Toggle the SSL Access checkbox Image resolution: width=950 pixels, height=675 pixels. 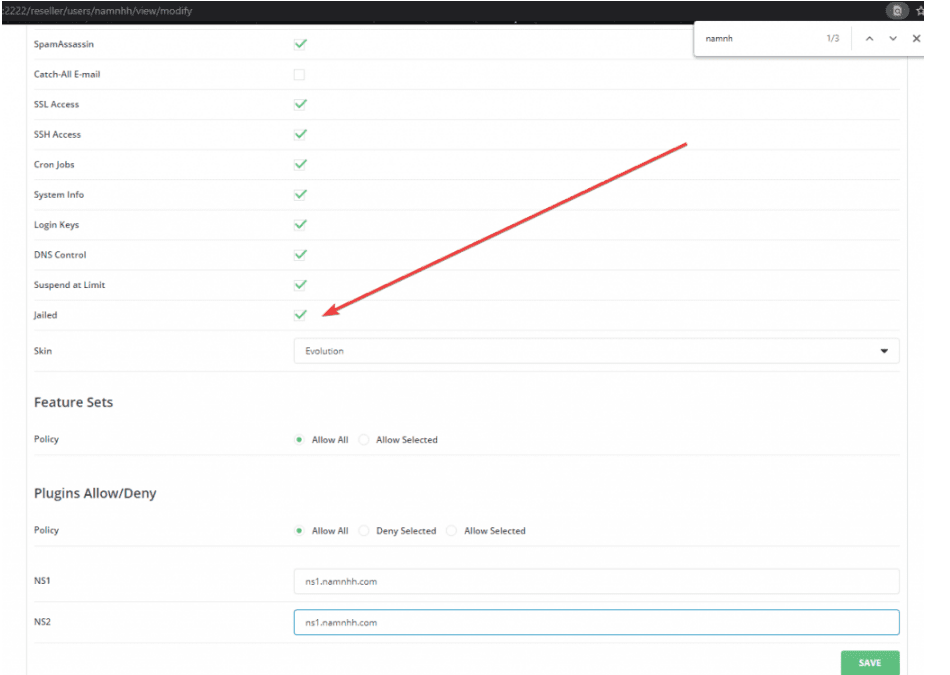300,104
